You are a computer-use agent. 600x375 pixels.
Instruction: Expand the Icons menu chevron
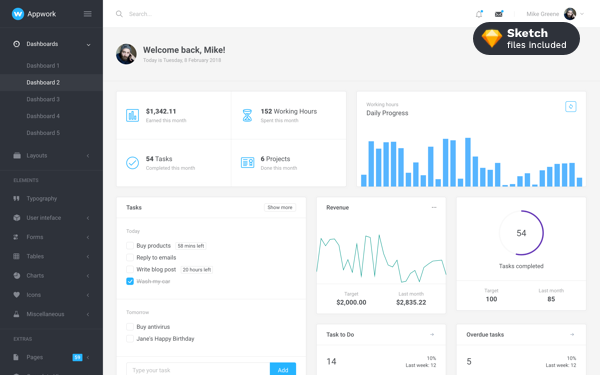coord(88,295)
